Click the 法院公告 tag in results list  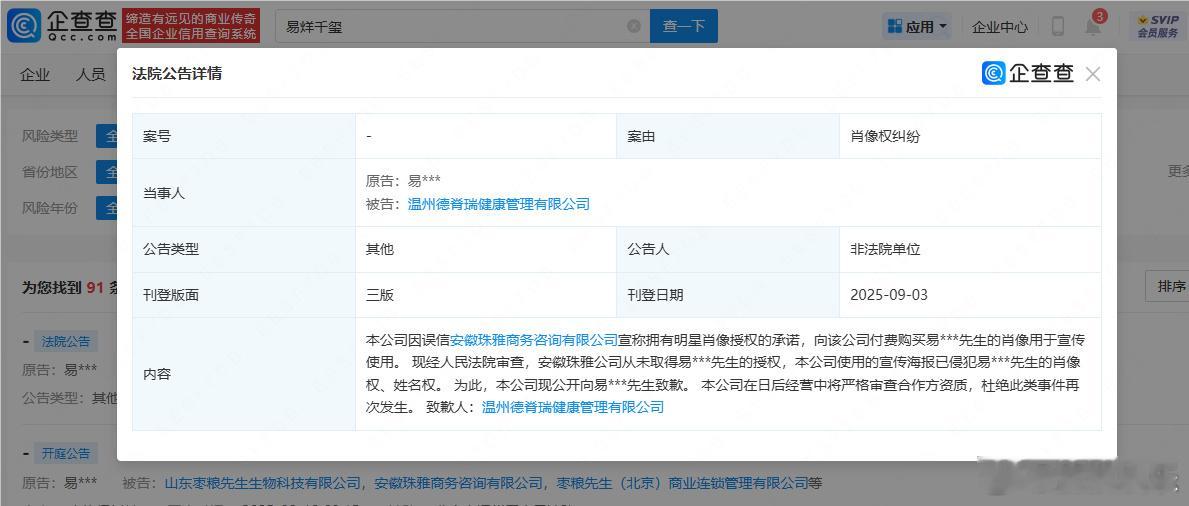[x=66, y=341]
